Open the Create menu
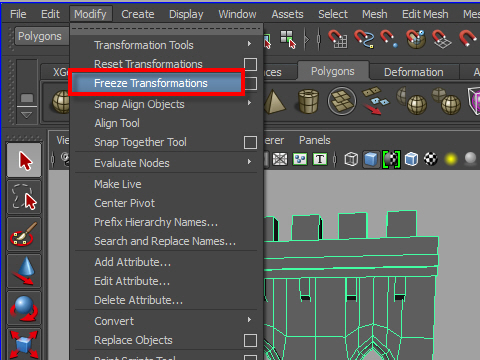Image resolution: width=480 pixels, height=360 pixels. pos(138,14)
